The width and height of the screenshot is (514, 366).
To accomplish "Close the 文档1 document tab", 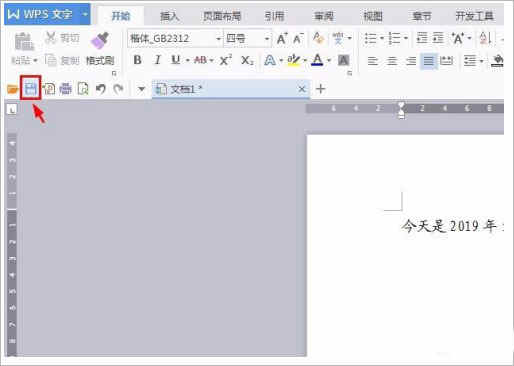I will tap(302, 89).
